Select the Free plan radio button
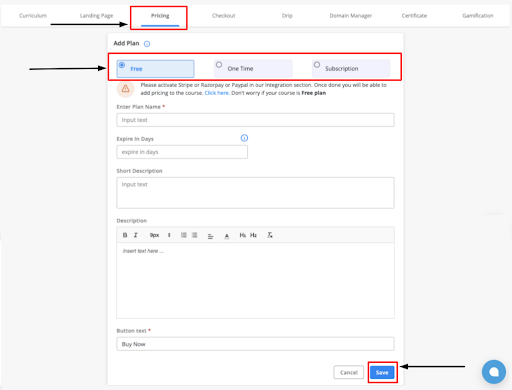This screenshot has width=512, height=390. 122,65
